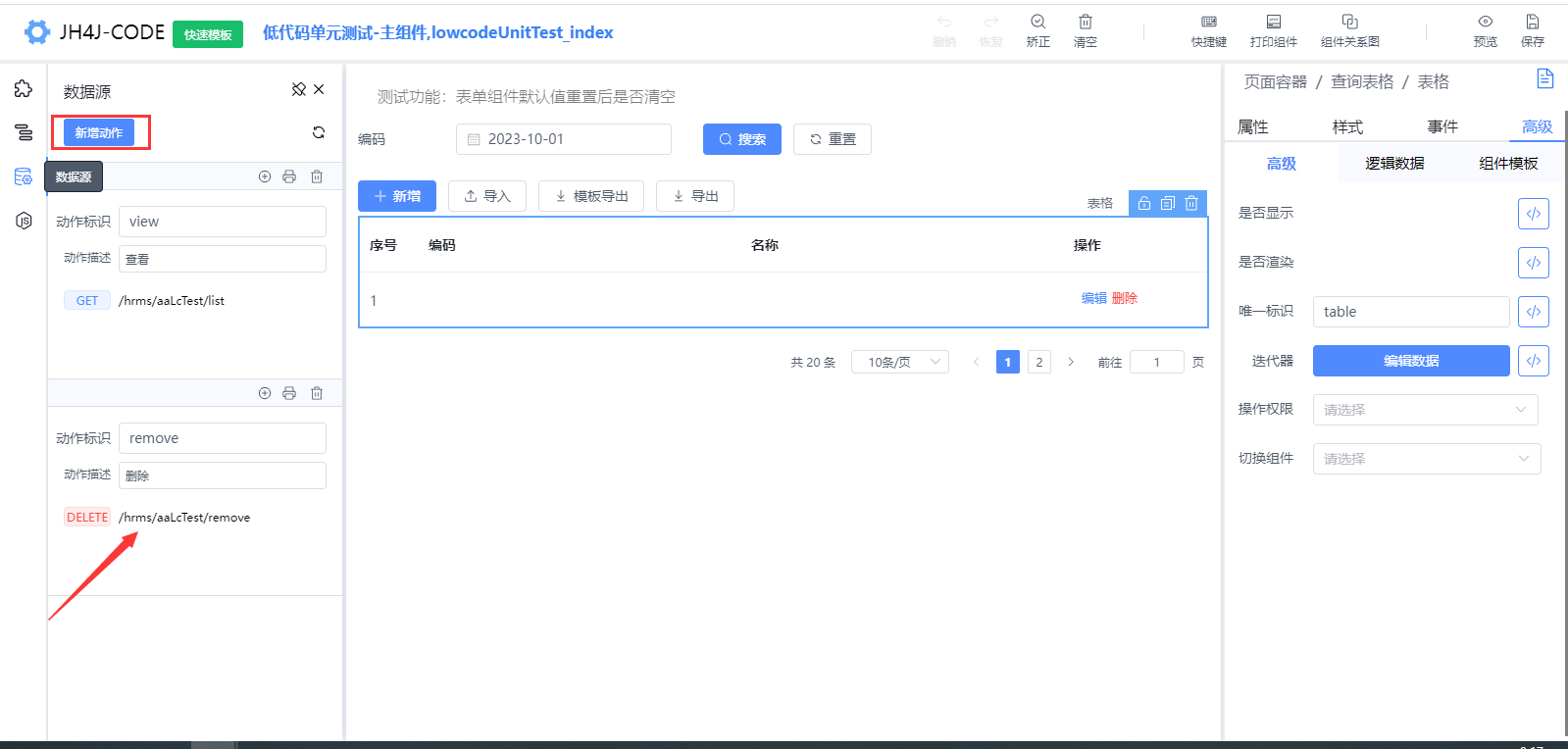The image size is (1568, 749).
Task: Open the outline tree icon in sidebar
Action: [x=24, y=132]
